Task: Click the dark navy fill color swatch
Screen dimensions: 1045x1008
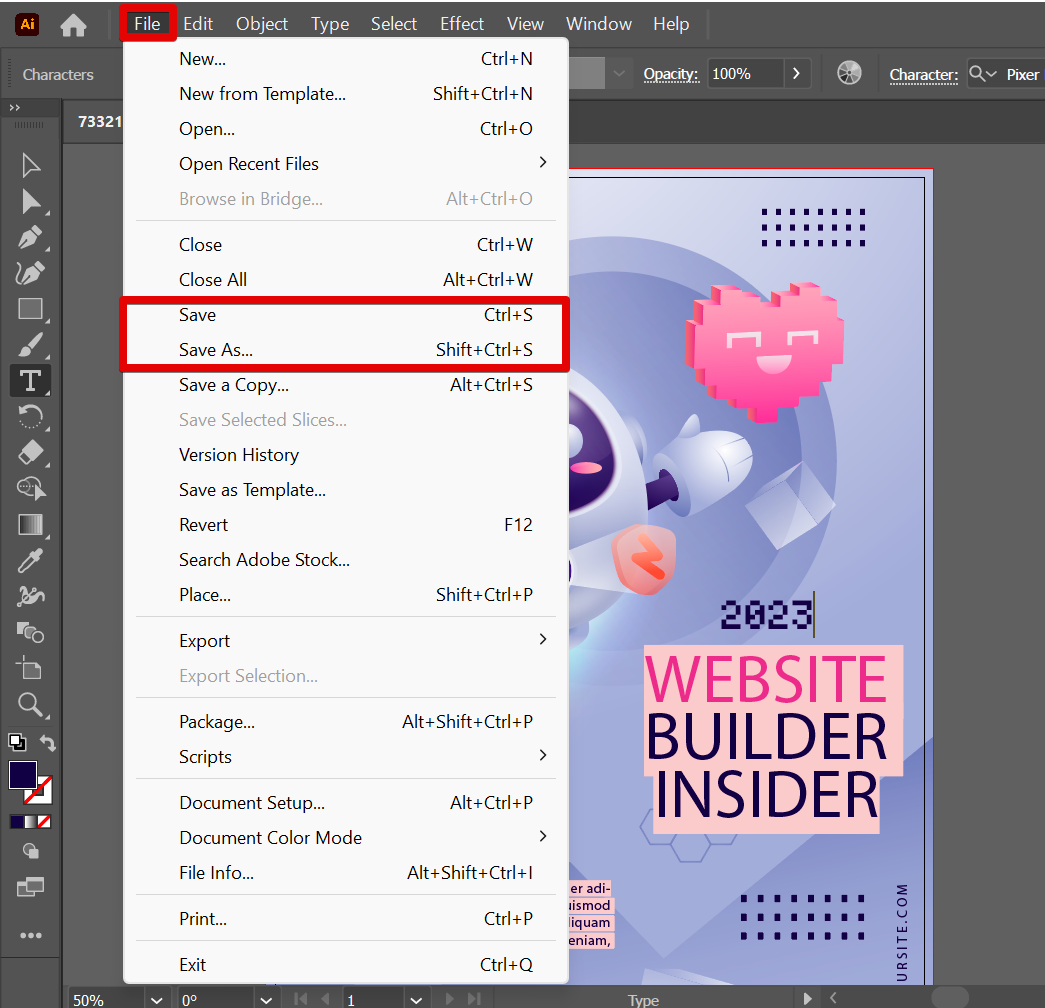Action: pos(23,775)
